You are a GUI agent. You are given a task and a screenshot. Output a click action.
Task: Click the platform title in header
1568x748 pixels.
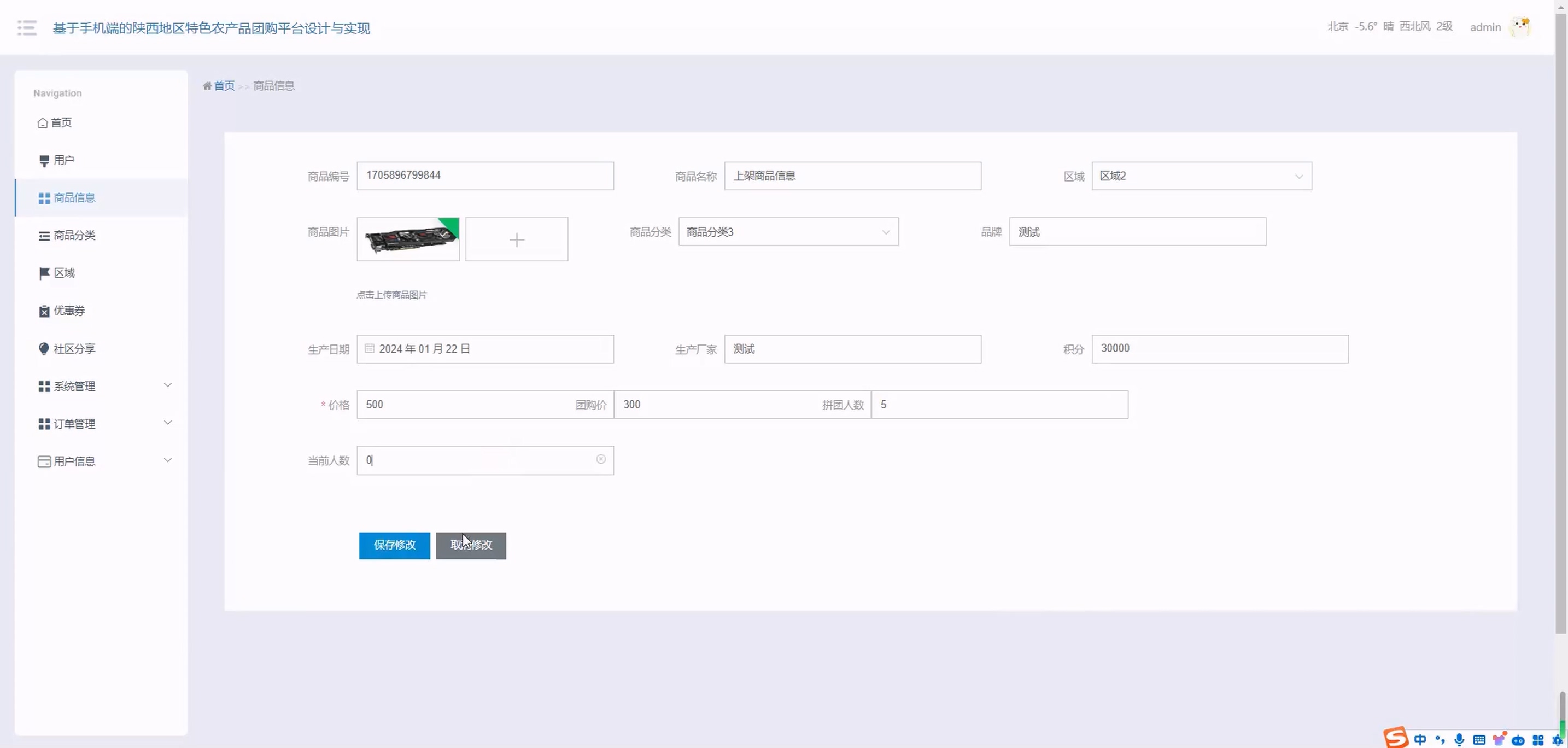[211, 28]
